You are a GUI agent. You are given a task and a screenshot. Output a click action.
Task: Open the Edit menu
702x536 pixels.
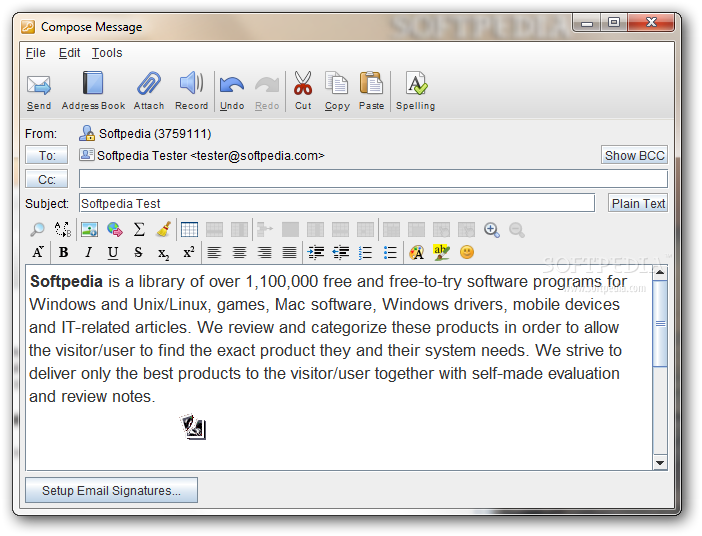click(69, 53)
